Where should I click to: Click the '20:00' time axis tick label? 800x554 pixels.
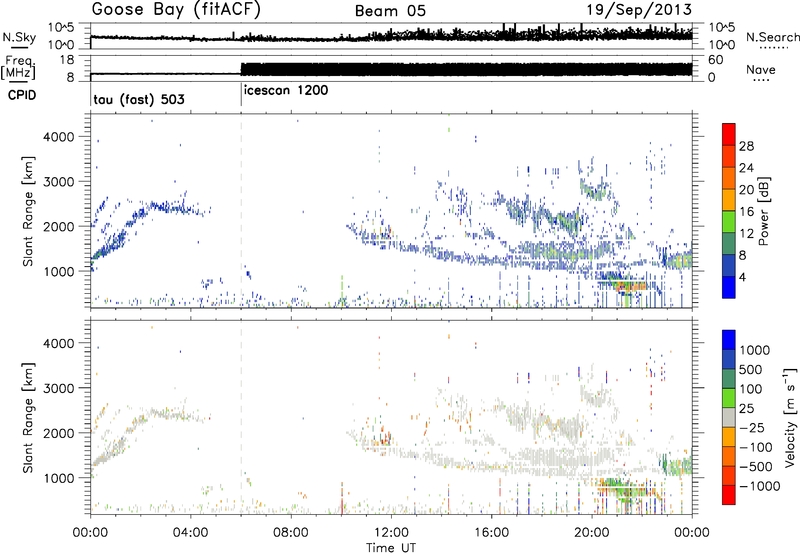[592, 533]
